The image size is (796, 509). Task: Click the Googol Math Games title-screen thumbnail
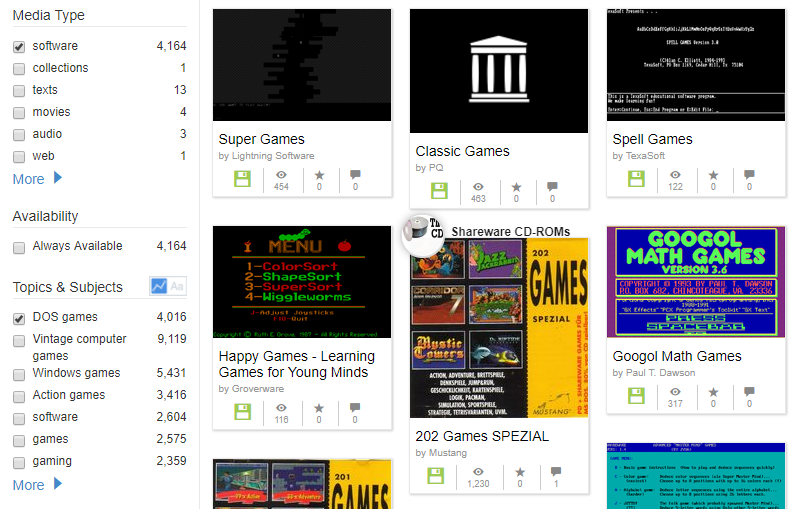696,282
